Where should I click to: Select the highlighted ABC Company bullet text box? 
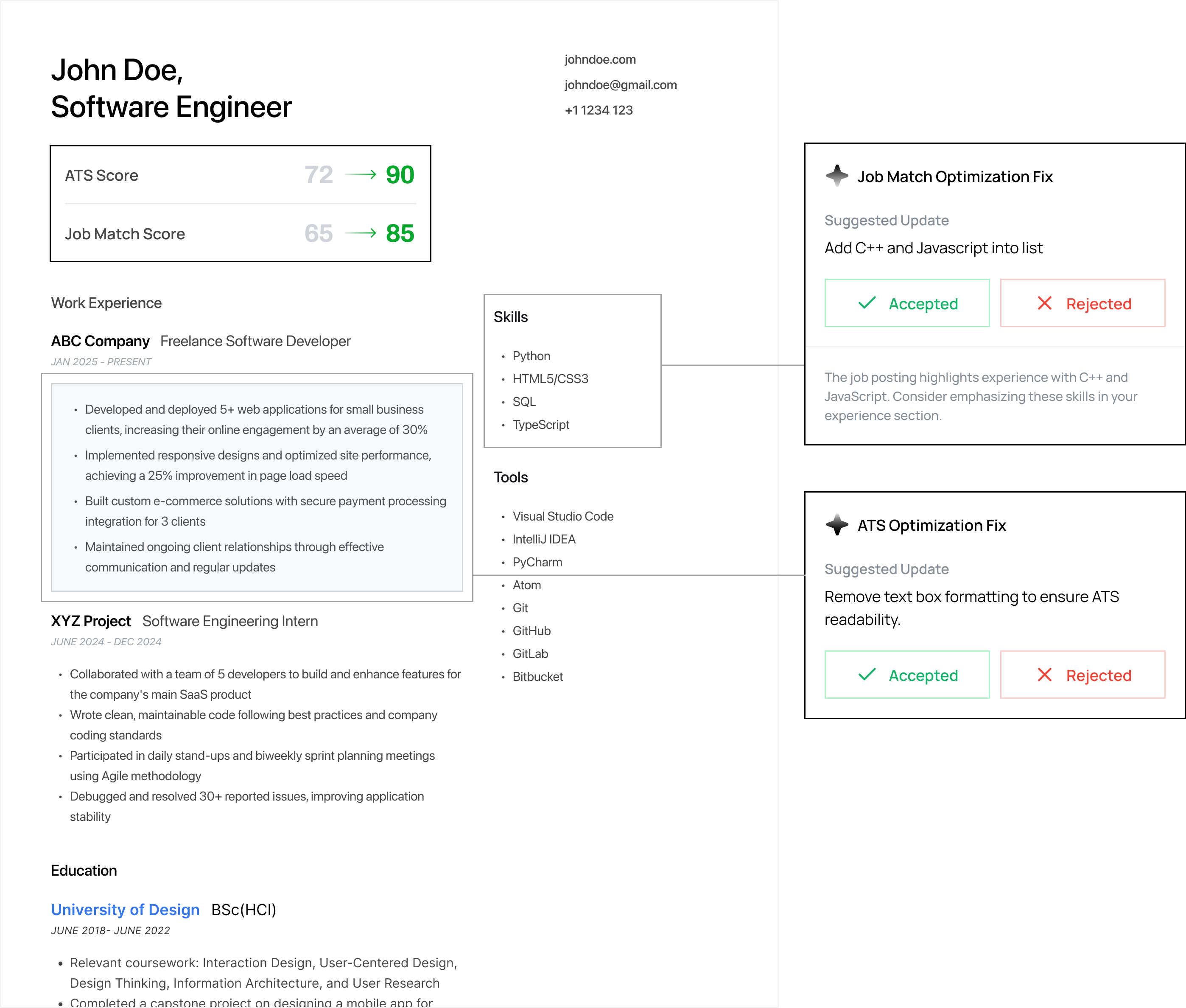click(x=257, y=487)
